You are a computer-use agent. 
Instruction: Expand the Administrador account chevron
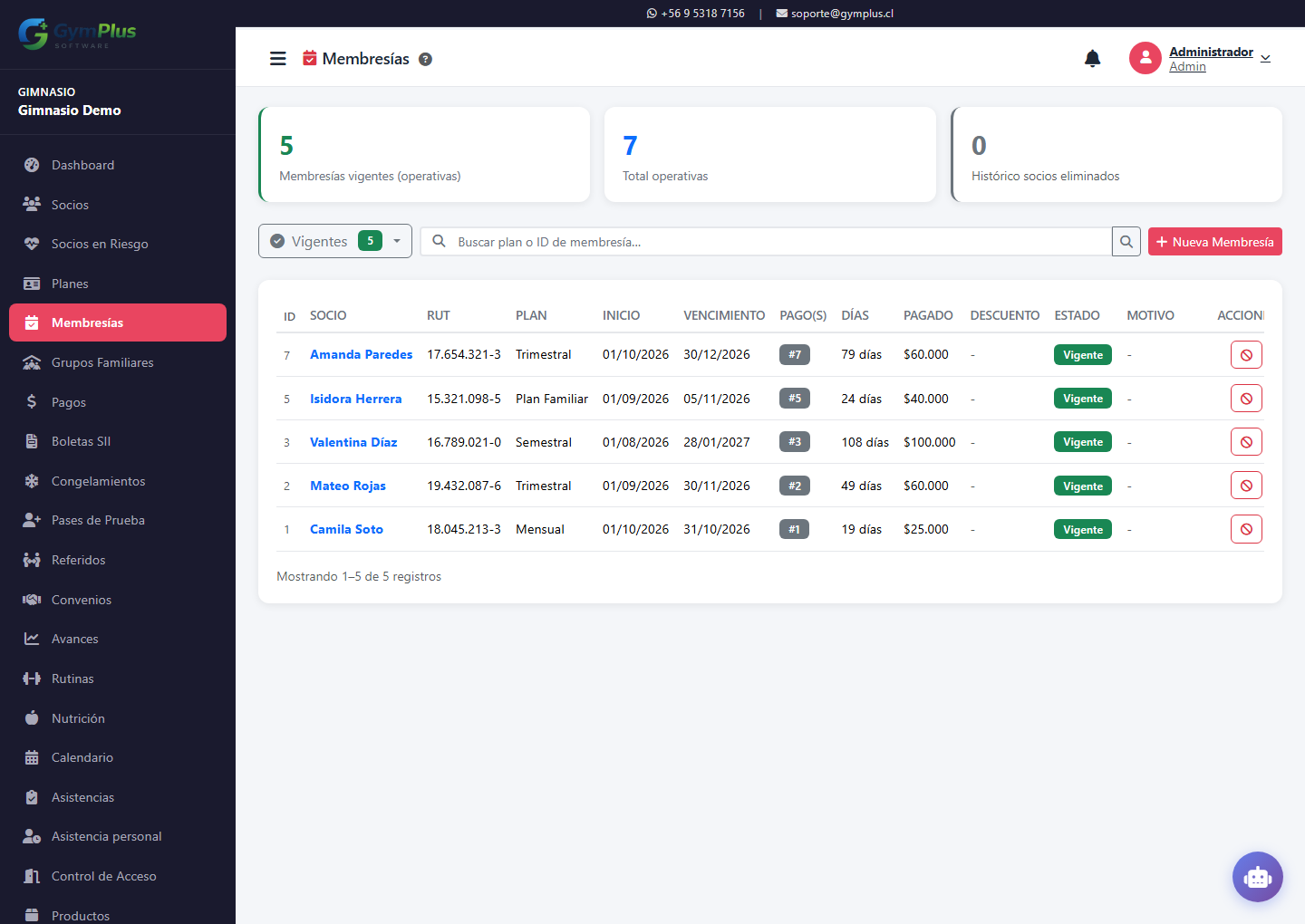(1266, 59)
